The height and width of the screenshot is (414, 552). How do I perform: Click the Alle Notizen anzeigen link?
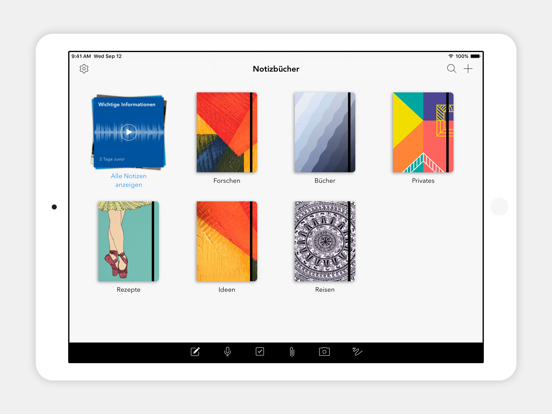click(128, 180)
